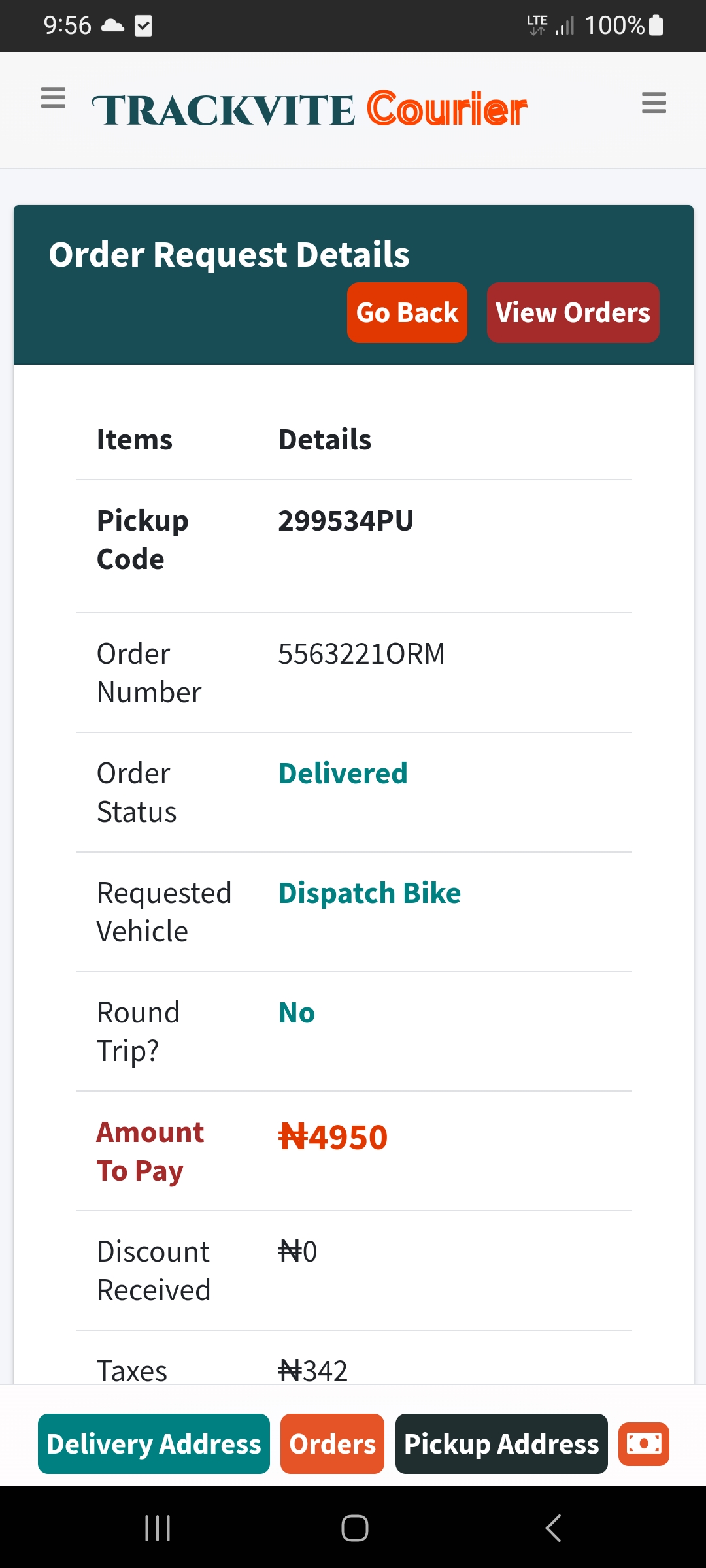Open the Delivery Address tab
This screenshot has height=1568, width=706.
pos(154,1444)
